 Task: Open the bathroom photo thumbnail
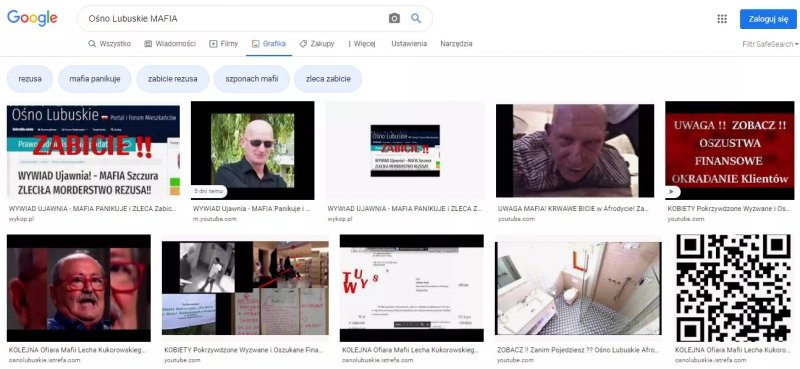pyautogui.click(x=578, y=288)
